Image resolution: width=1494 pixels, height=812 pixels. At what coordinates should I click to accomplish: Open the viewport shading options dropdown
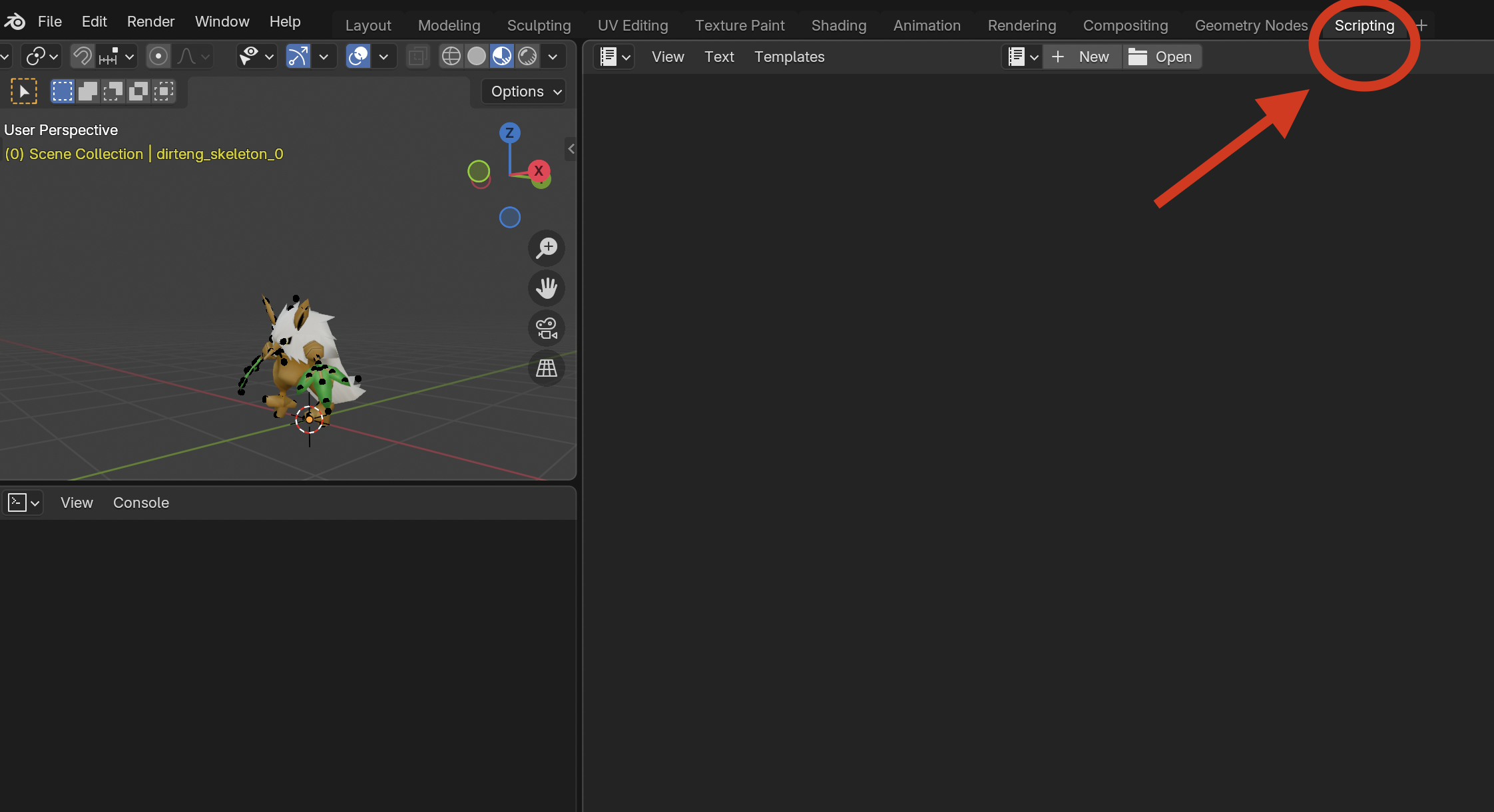point(553,57)
